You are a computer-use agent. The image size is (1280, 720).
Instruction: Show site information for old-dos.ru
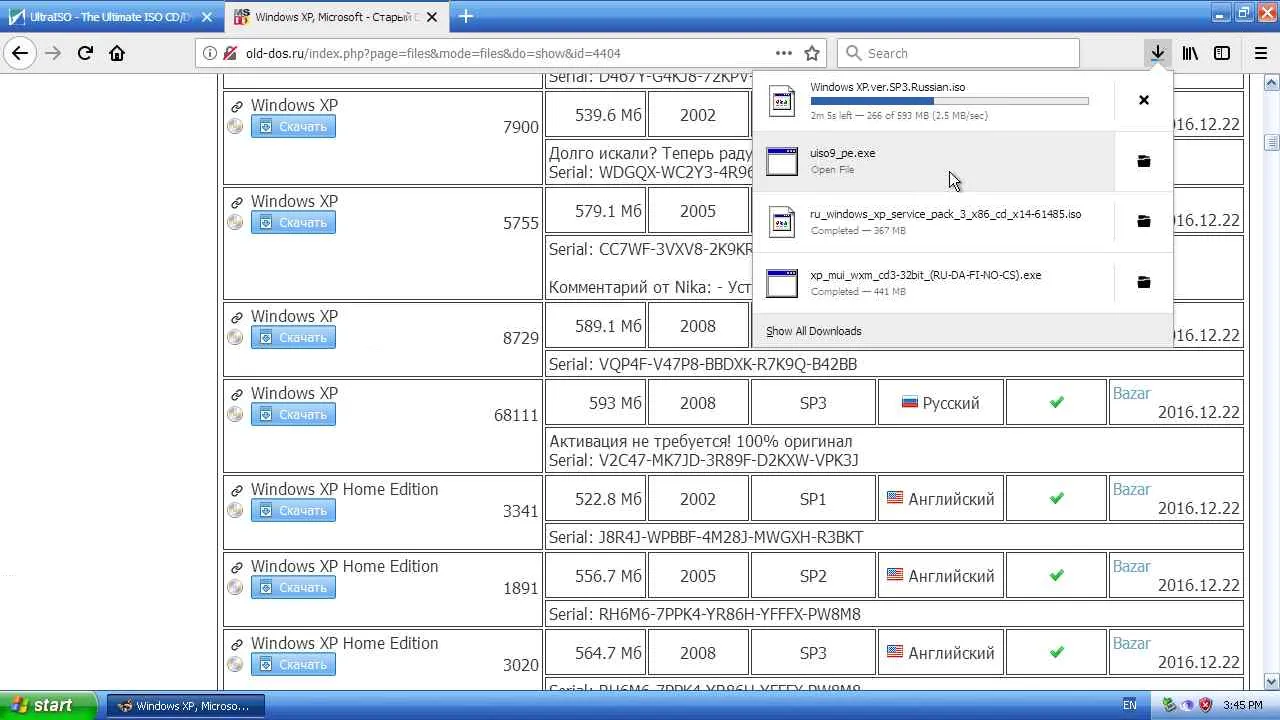pyautogui.click(x=209, y=53)
